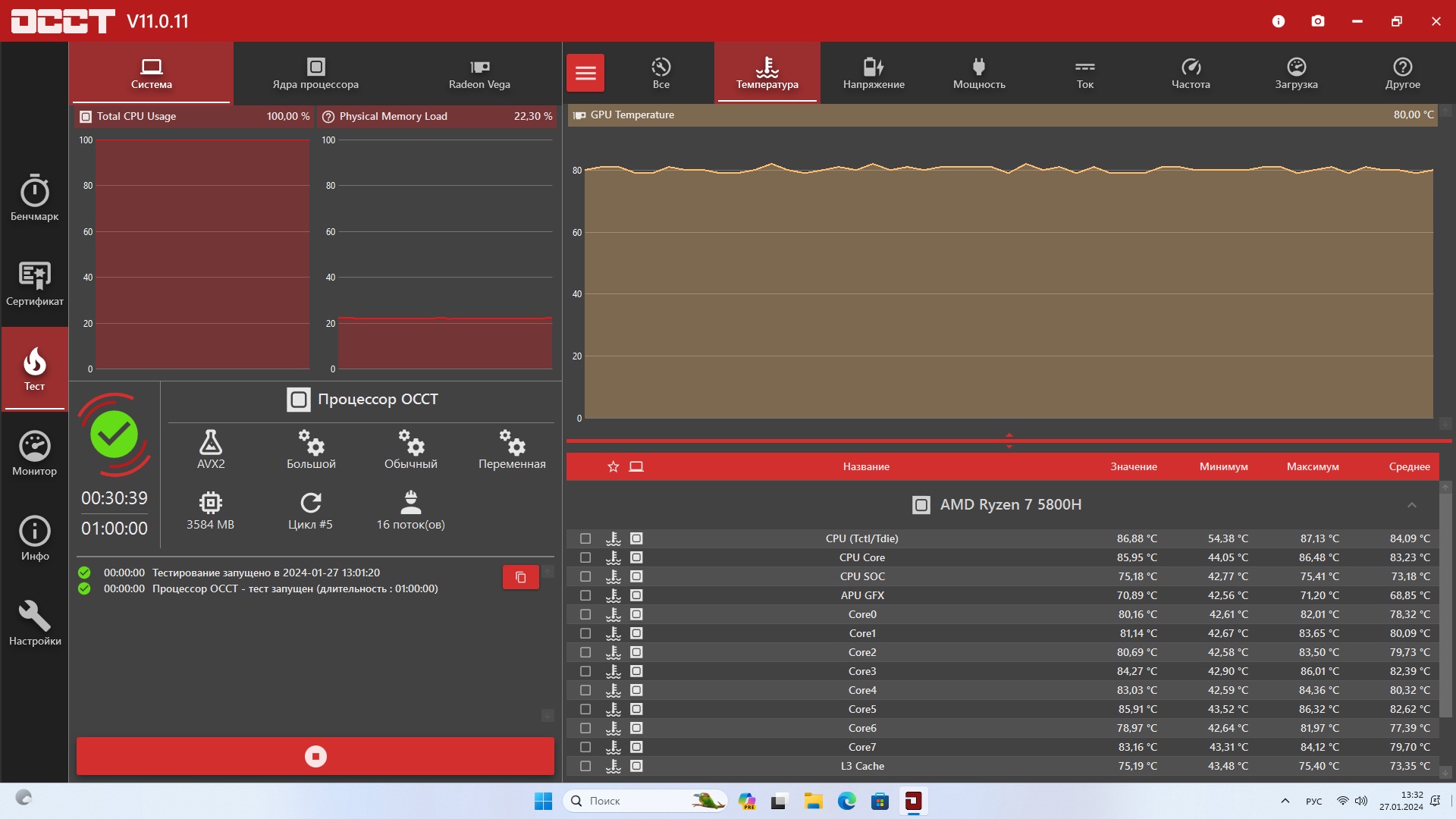
Task: Switch to the Radeon Vega tab
Action: (x=479, y=73)
